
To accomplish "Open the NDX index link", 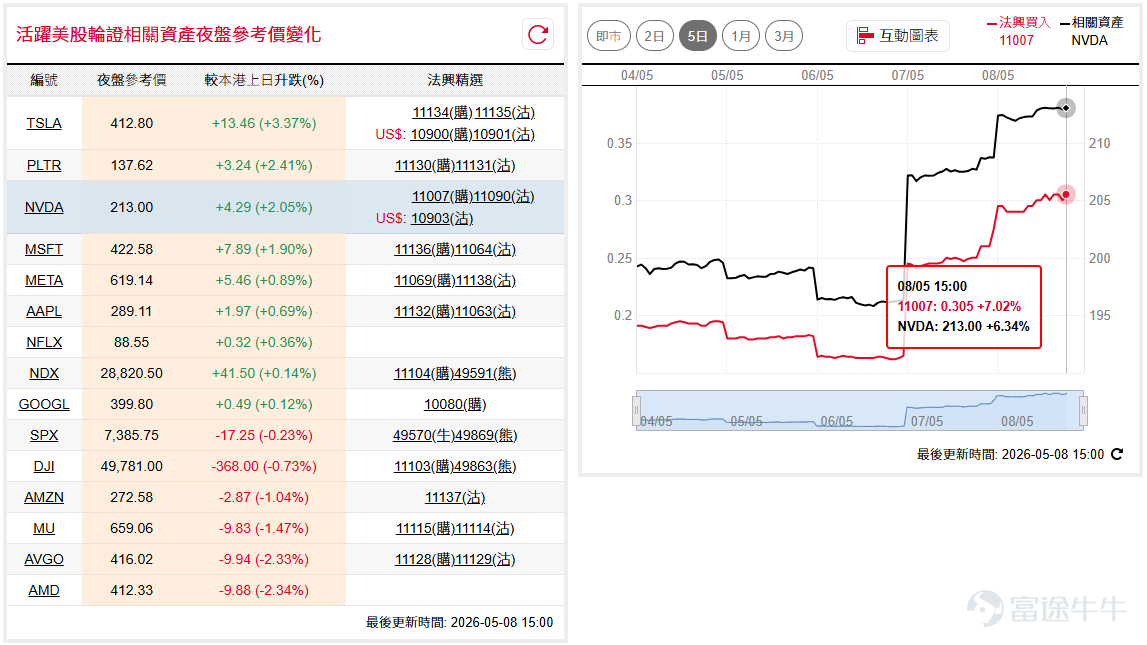I will click(x=44, y=373).
